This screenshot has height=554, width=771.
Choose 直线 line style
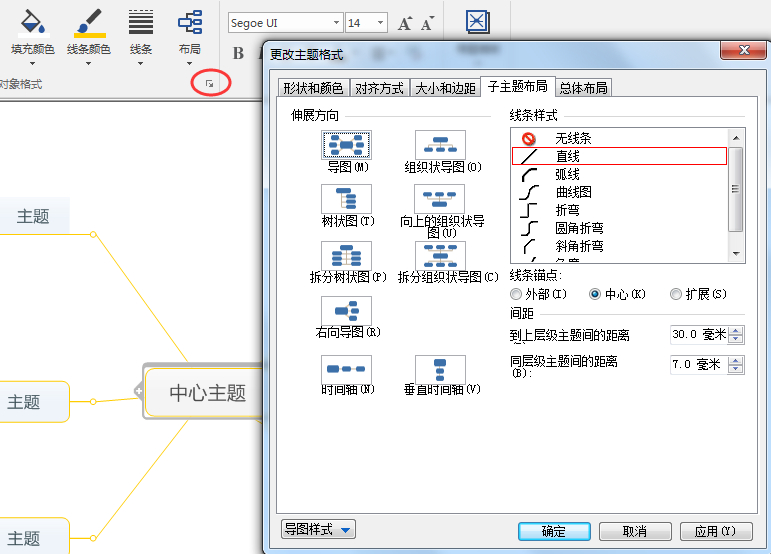(619, 156)
